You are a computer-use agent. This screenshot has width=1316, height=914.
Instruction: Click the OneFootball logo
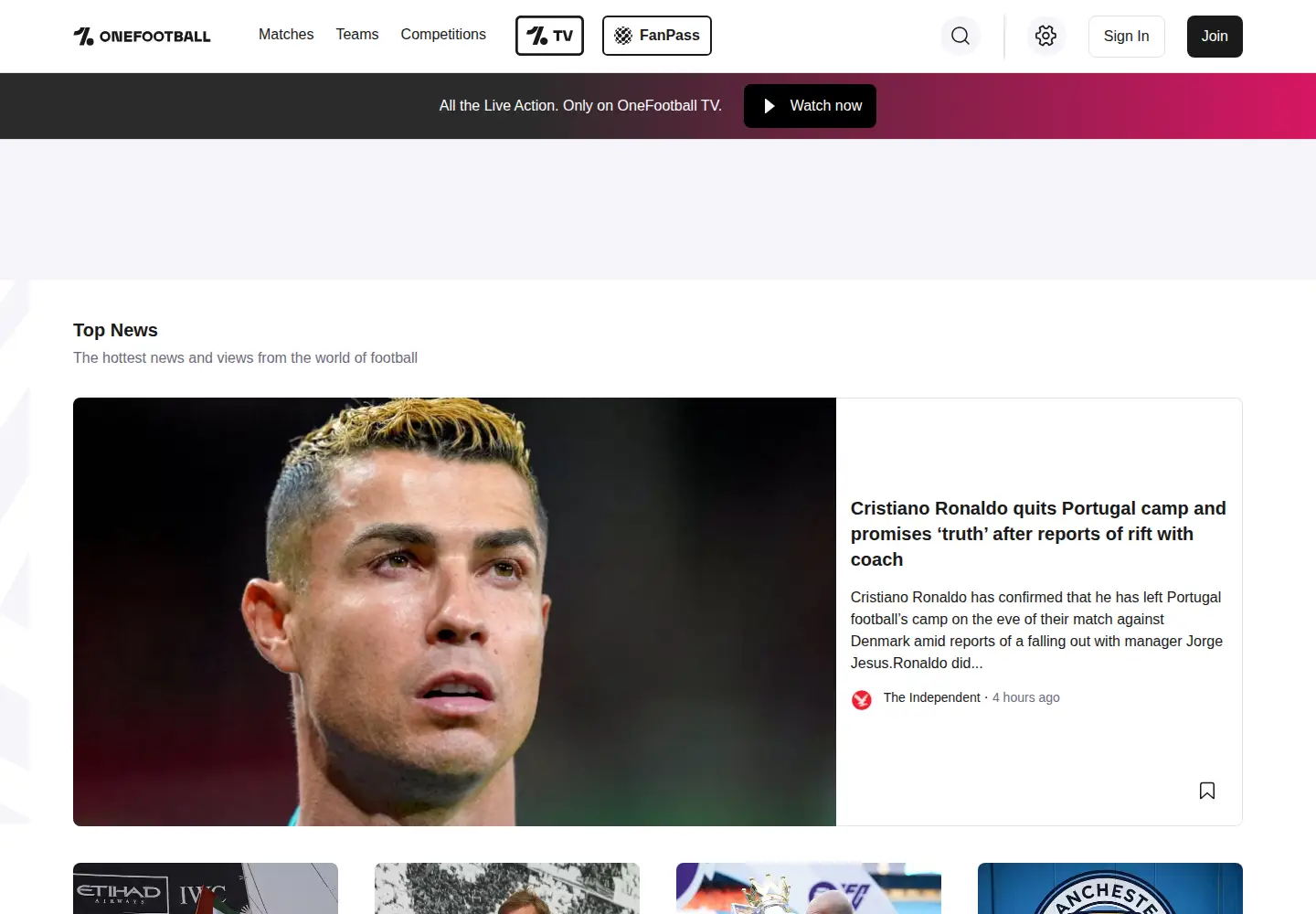click(142, 37)
